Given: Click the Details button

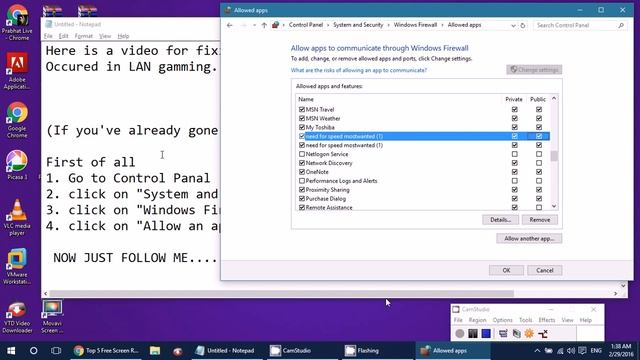Looking at the screenshot, I should (500, 220).
